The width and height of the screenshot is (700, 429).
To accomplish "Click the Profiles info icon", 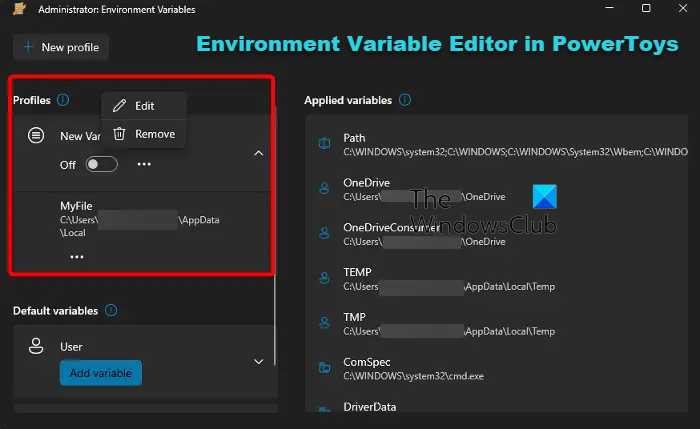I will [63, 100].
